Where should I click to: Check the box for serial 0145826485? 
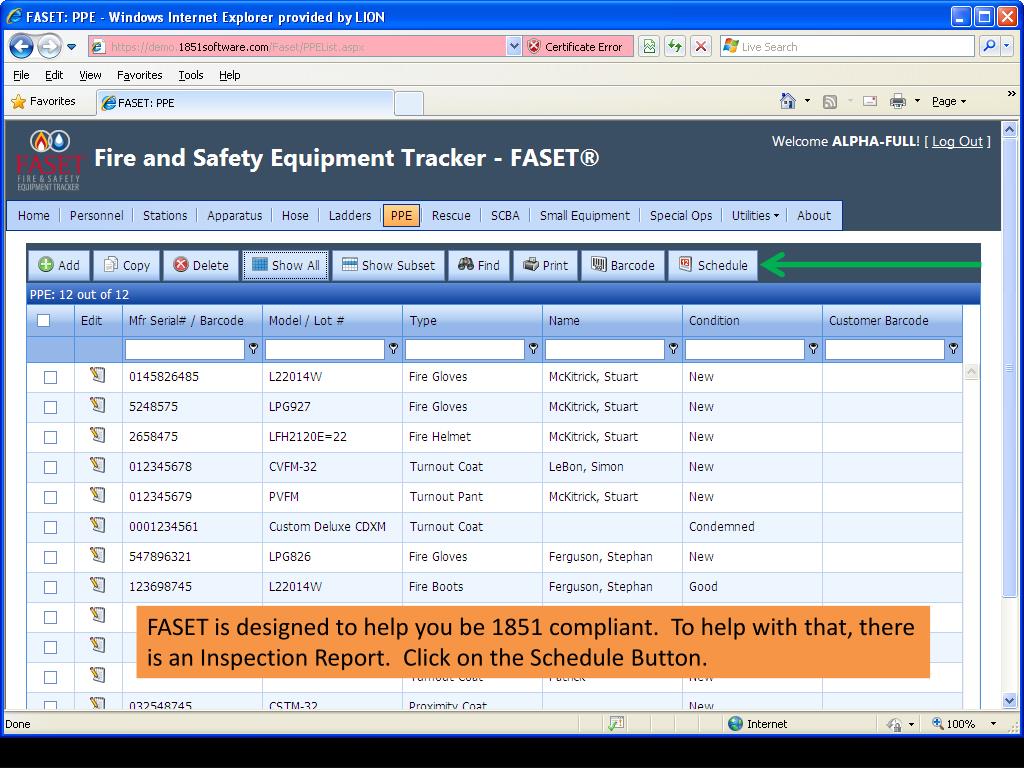click(x=50, y=377)
